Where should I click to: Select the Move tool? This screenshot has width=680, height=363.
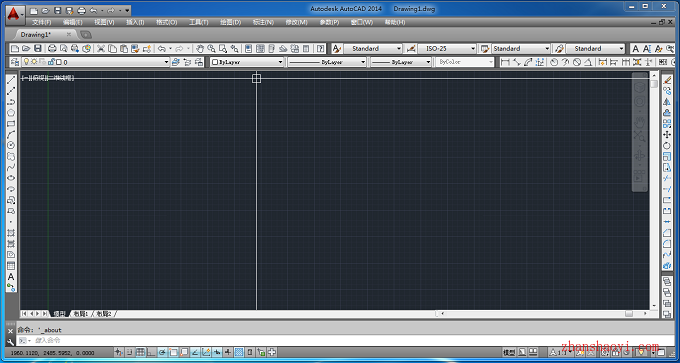click(x=667, y=134)
